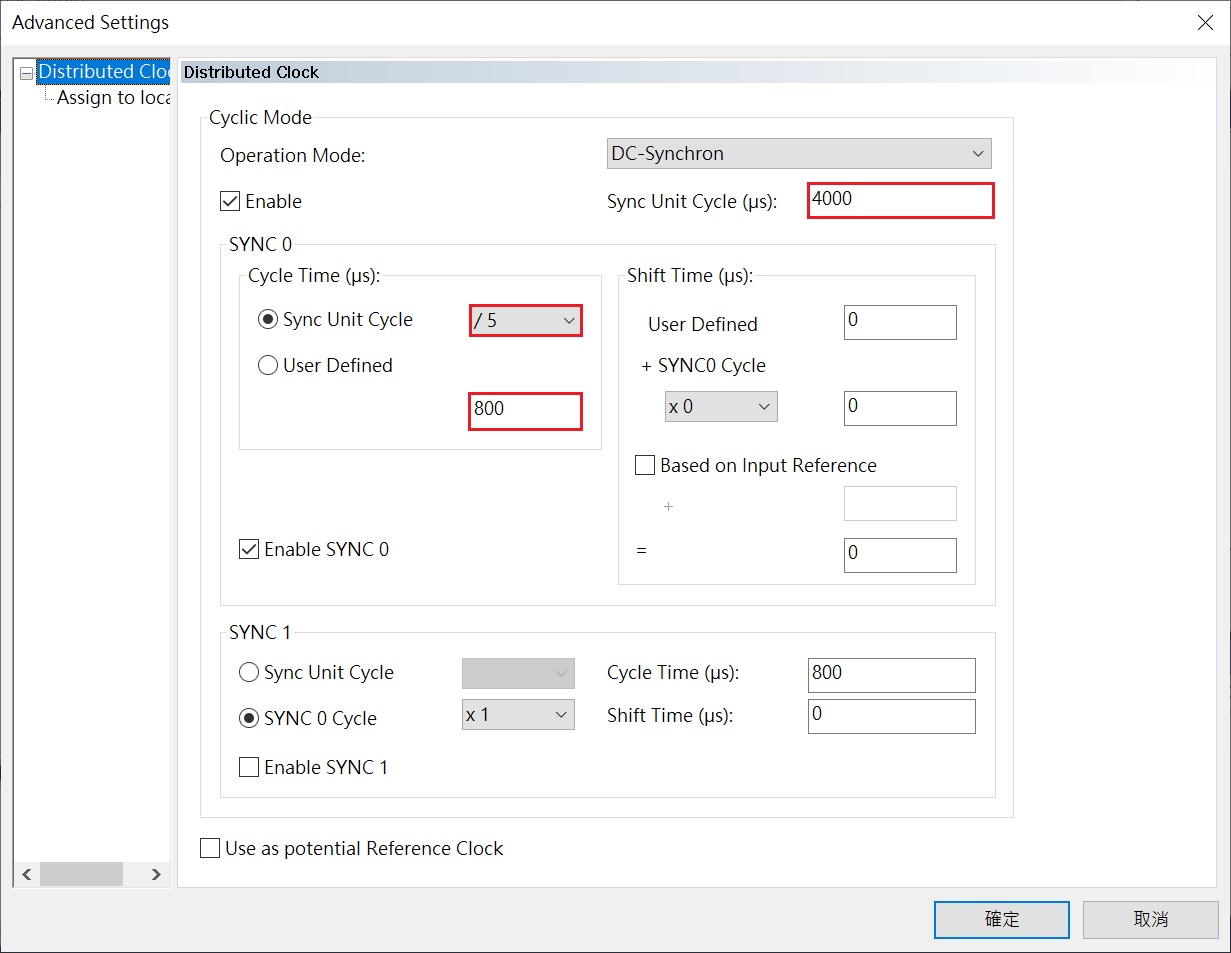Viewport: 1231px width, 953px height.
Task: Click the Sync Unit Cycle 4000 field
Action: (900, 200)
